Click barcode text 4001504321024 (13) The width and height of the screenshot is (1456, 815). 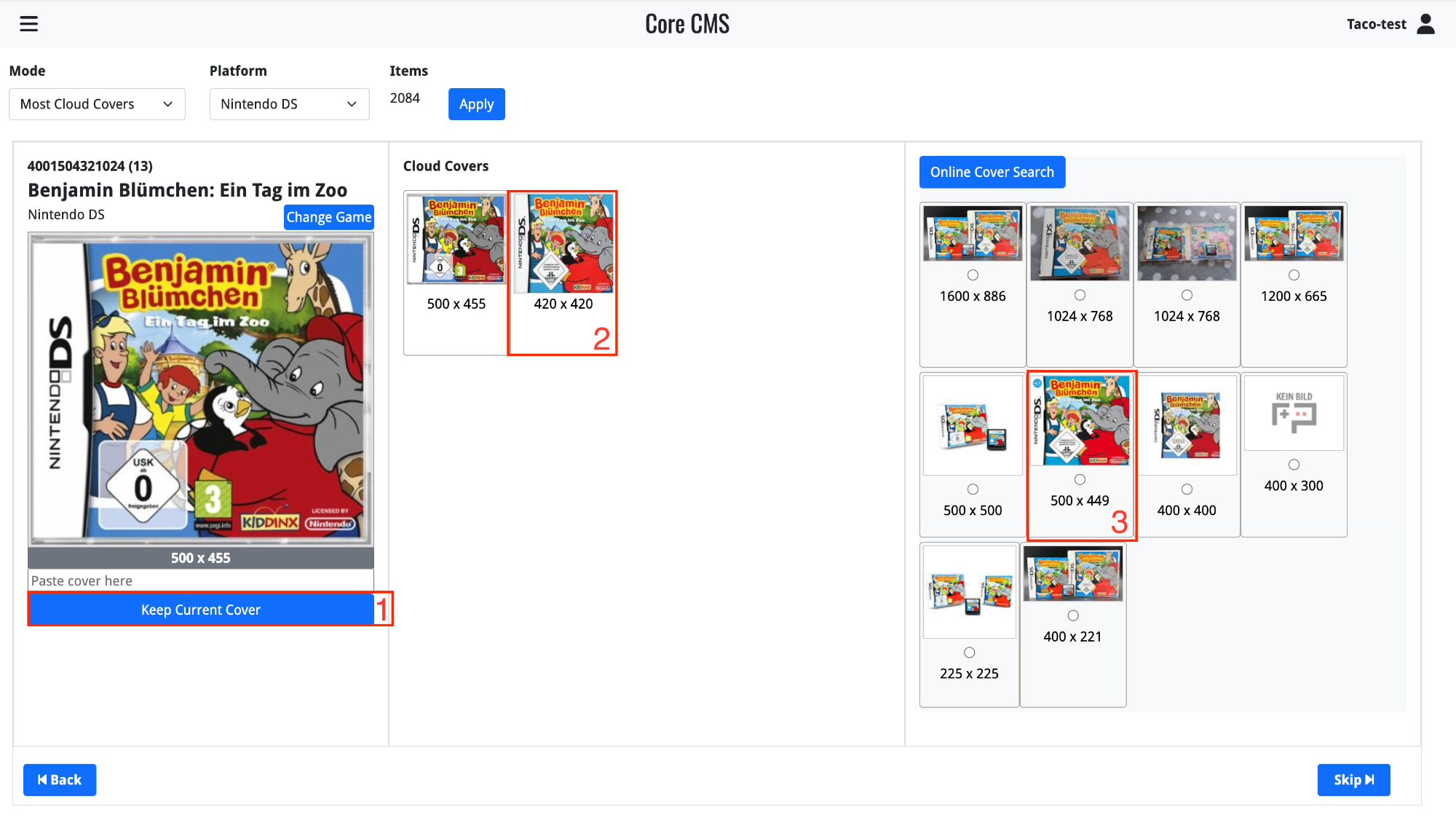[x=90, y=166]
